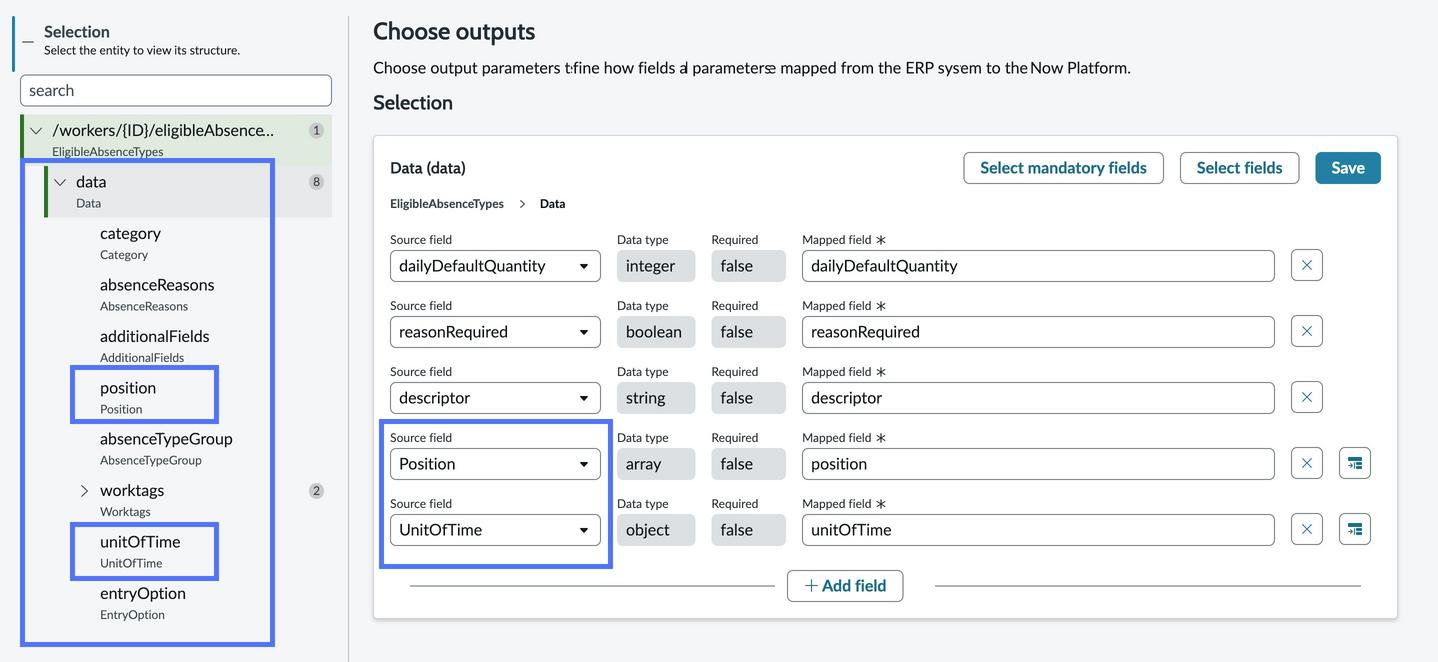1438x662 pixels.
Task: Open the descriptor source field dropdown
Action: click(x=495, y=398)
